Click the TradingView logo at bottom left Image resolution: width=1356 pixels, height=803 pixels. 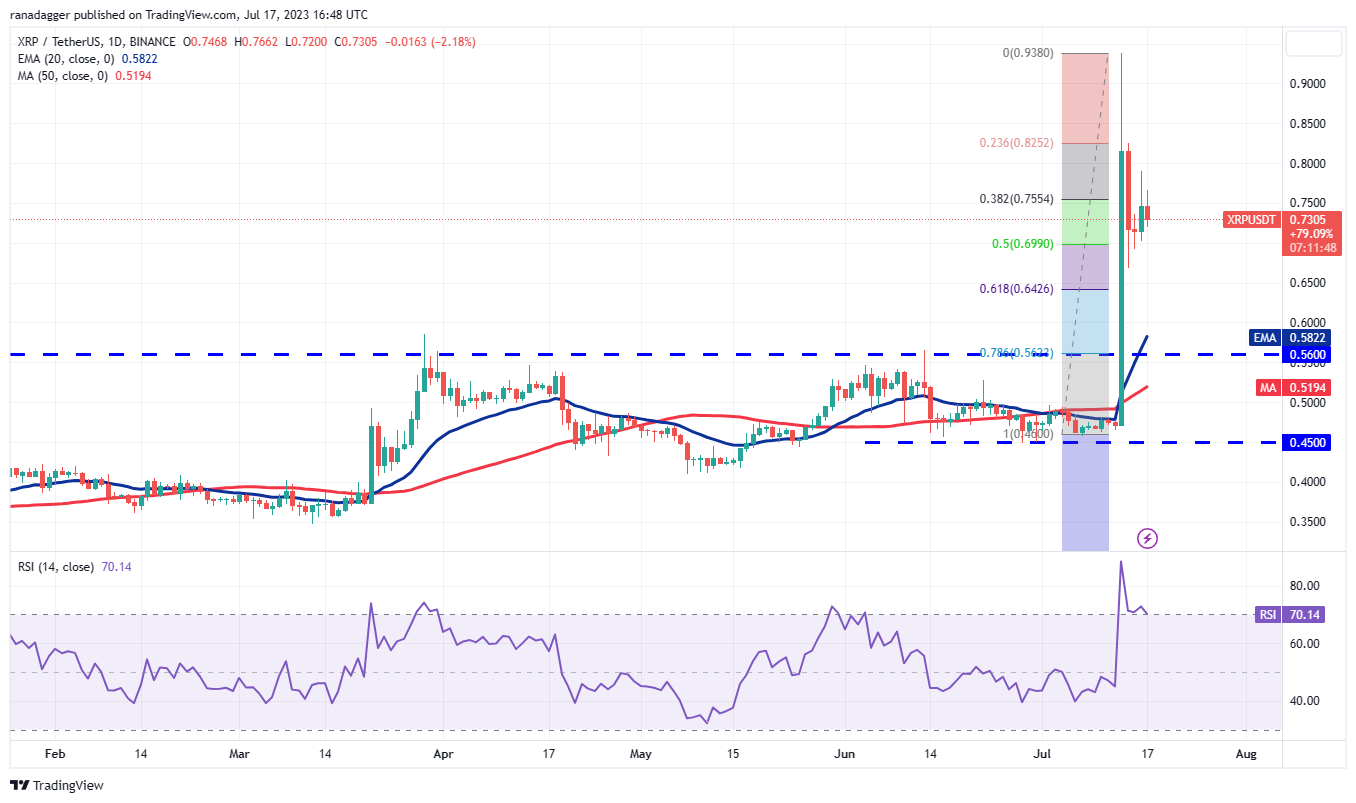coord(57,786)
